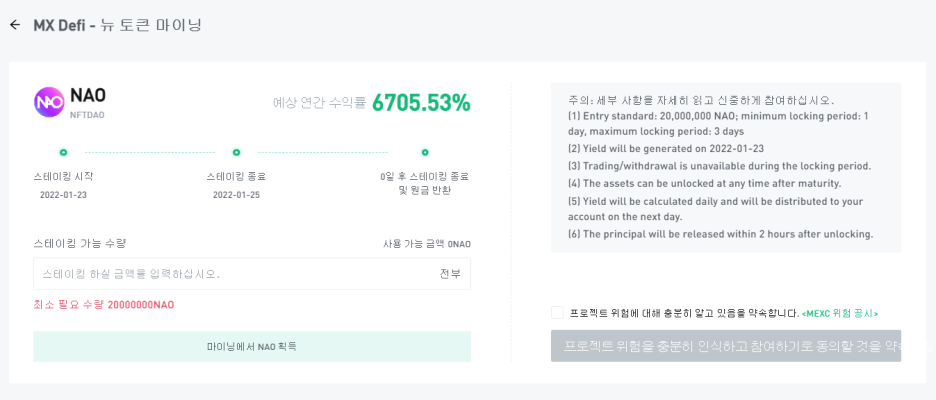This screenshot has height=400, width=936.
Task: Select the staking end timeline dot
Action: tap(236, 152)
